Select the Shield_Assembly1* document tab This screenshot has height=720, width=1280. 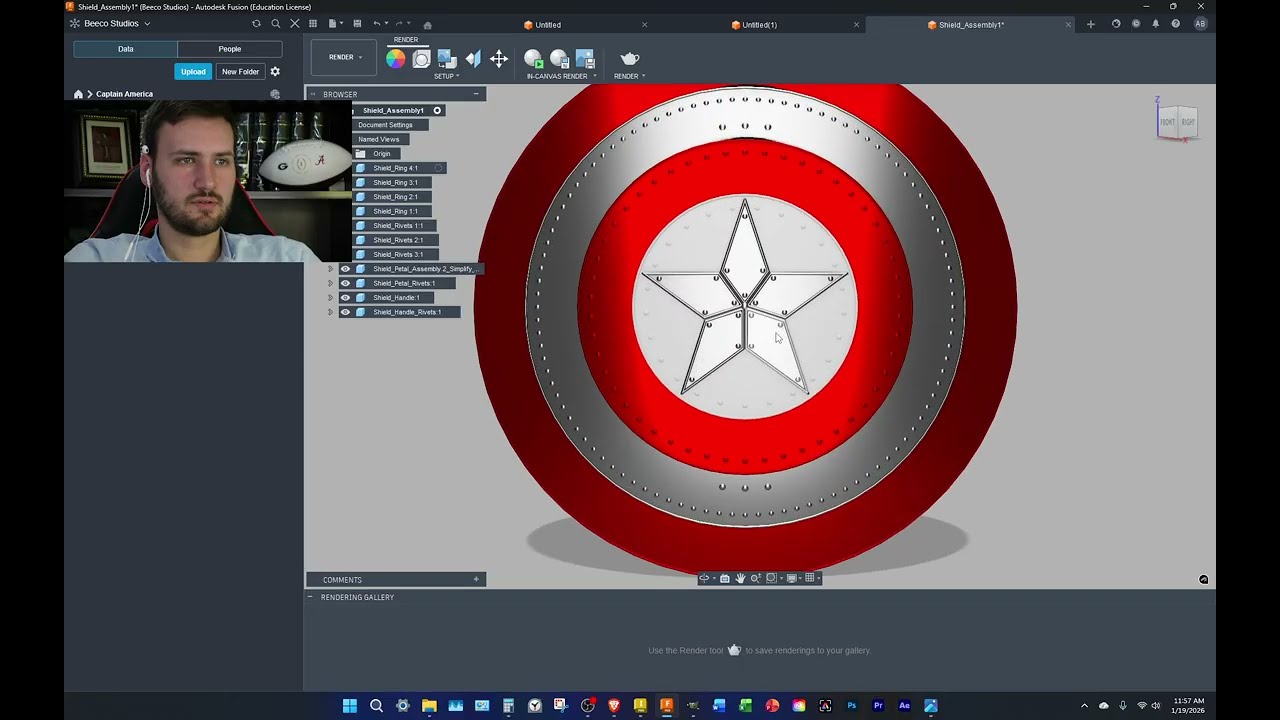point(971,25)
